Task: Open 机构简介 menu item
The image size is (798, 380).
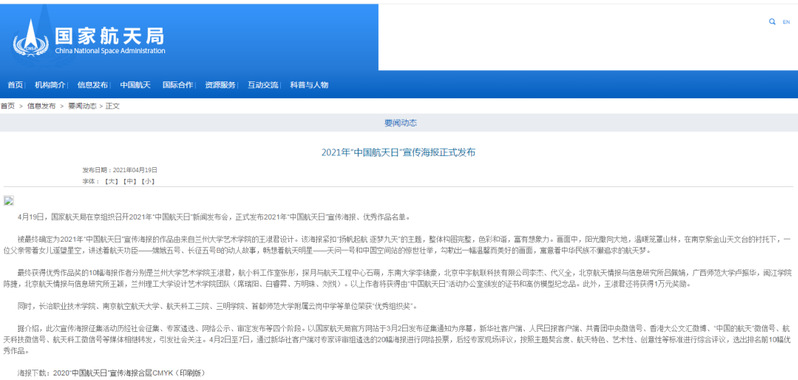Action: tap(50, 85)
